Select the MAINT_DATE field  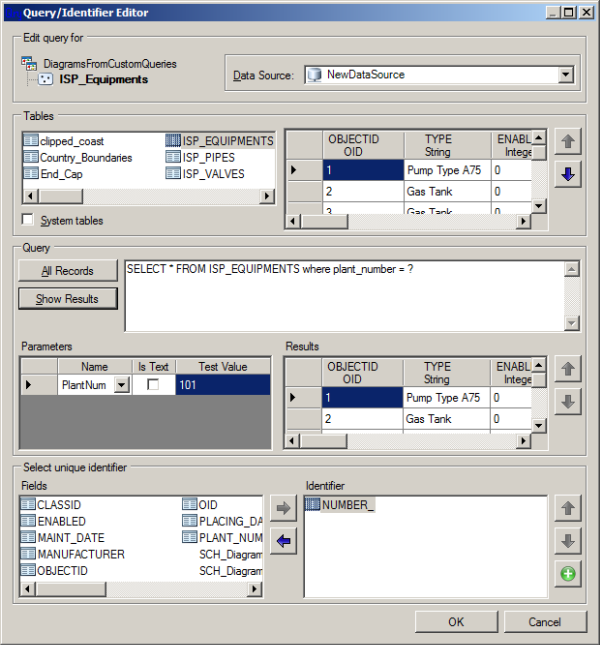click(x=63, y=538)
